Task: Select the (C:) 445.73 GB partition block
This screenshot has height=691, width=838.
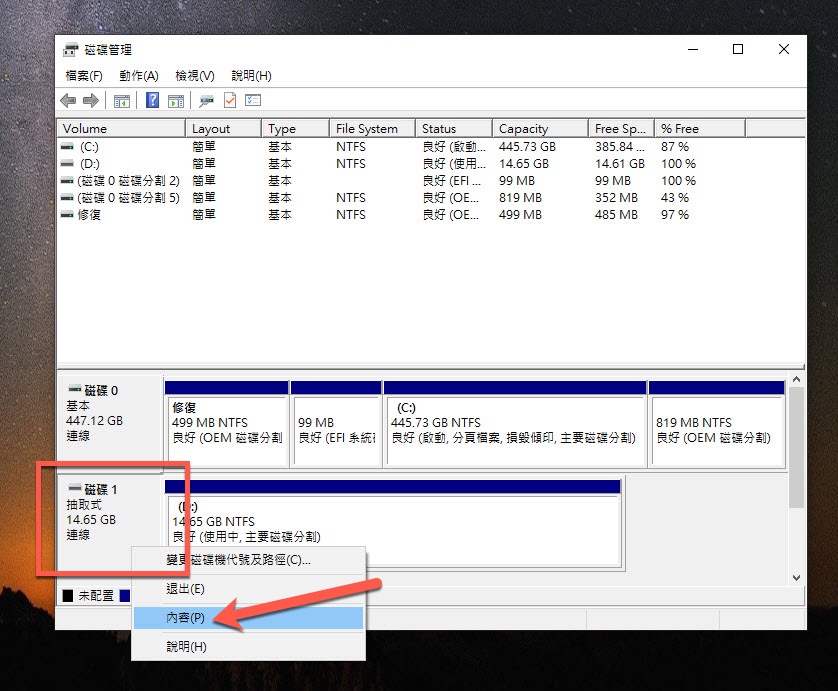Action: [513, 423]
